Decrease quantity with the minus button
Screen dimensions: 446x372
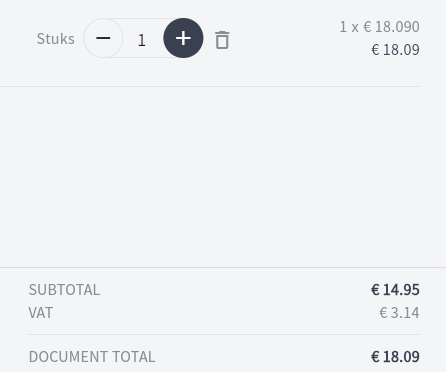point(103,38)
